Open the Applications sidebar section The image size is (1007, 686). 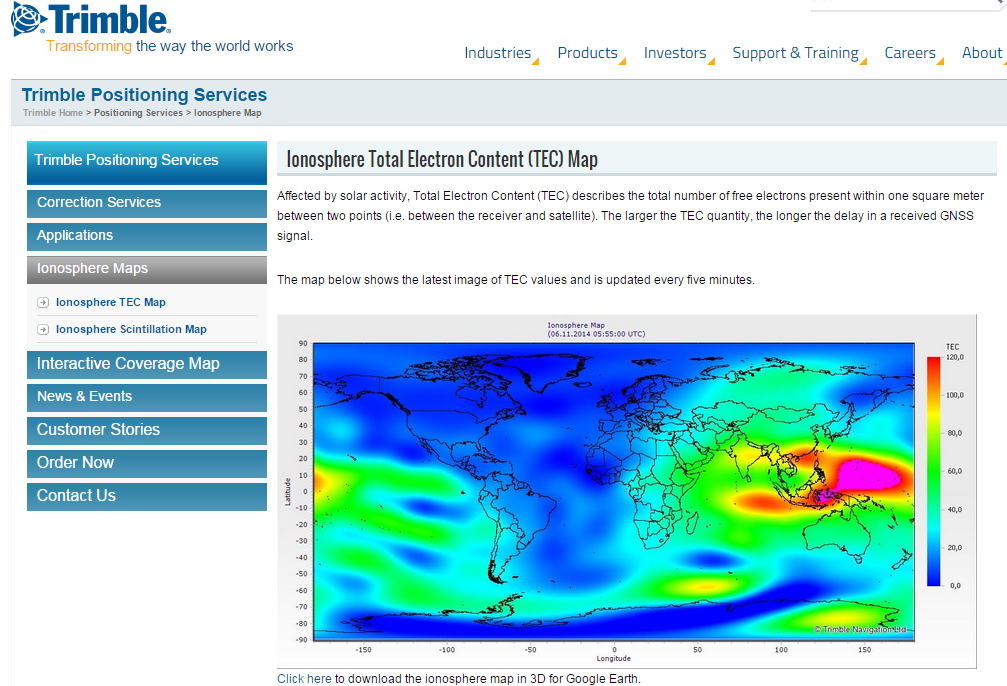click(x=75, y=235)
